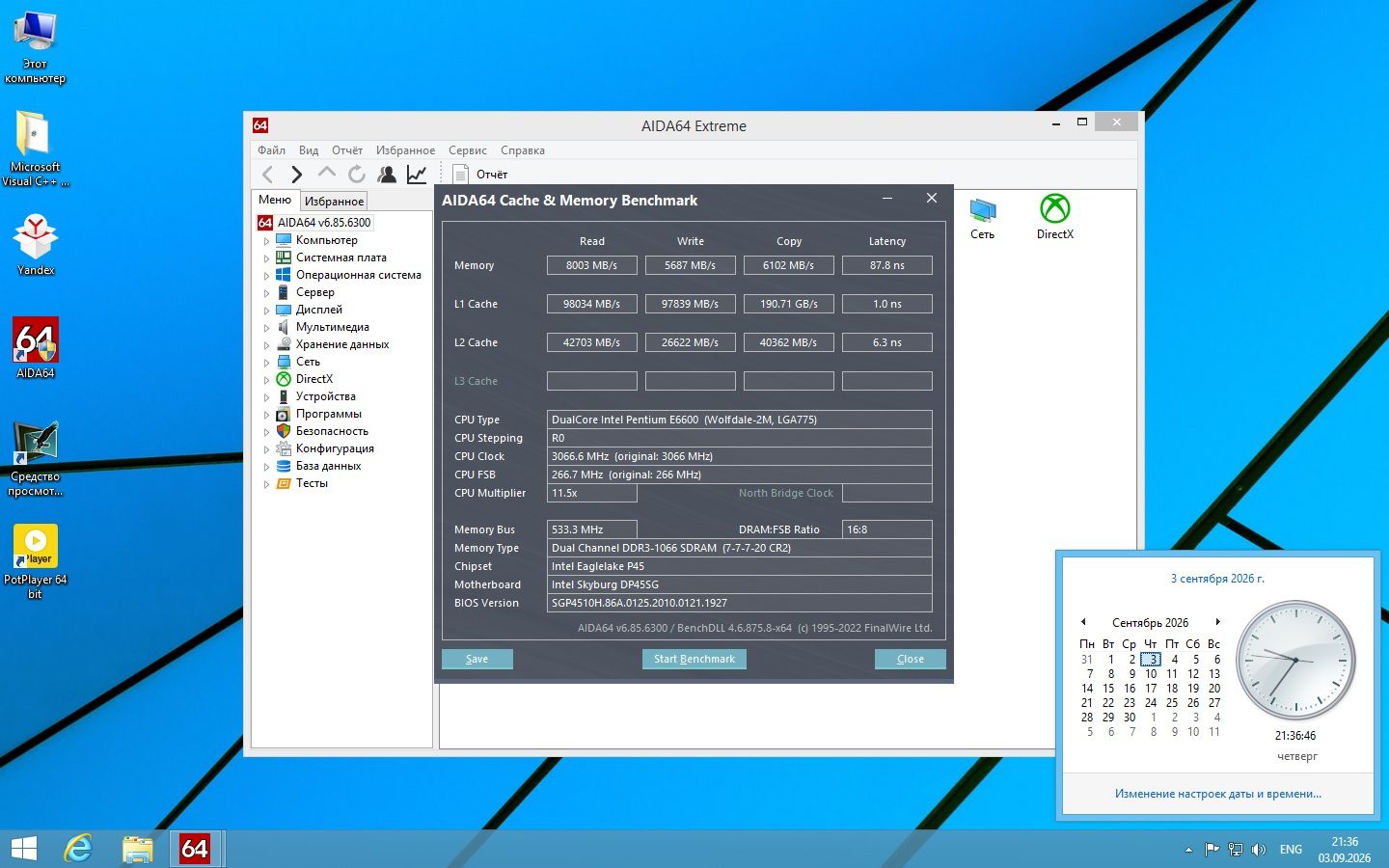1389x868 pixels.
Task: Click the Close button in benchmark dialog
Action: click(911, 659)
